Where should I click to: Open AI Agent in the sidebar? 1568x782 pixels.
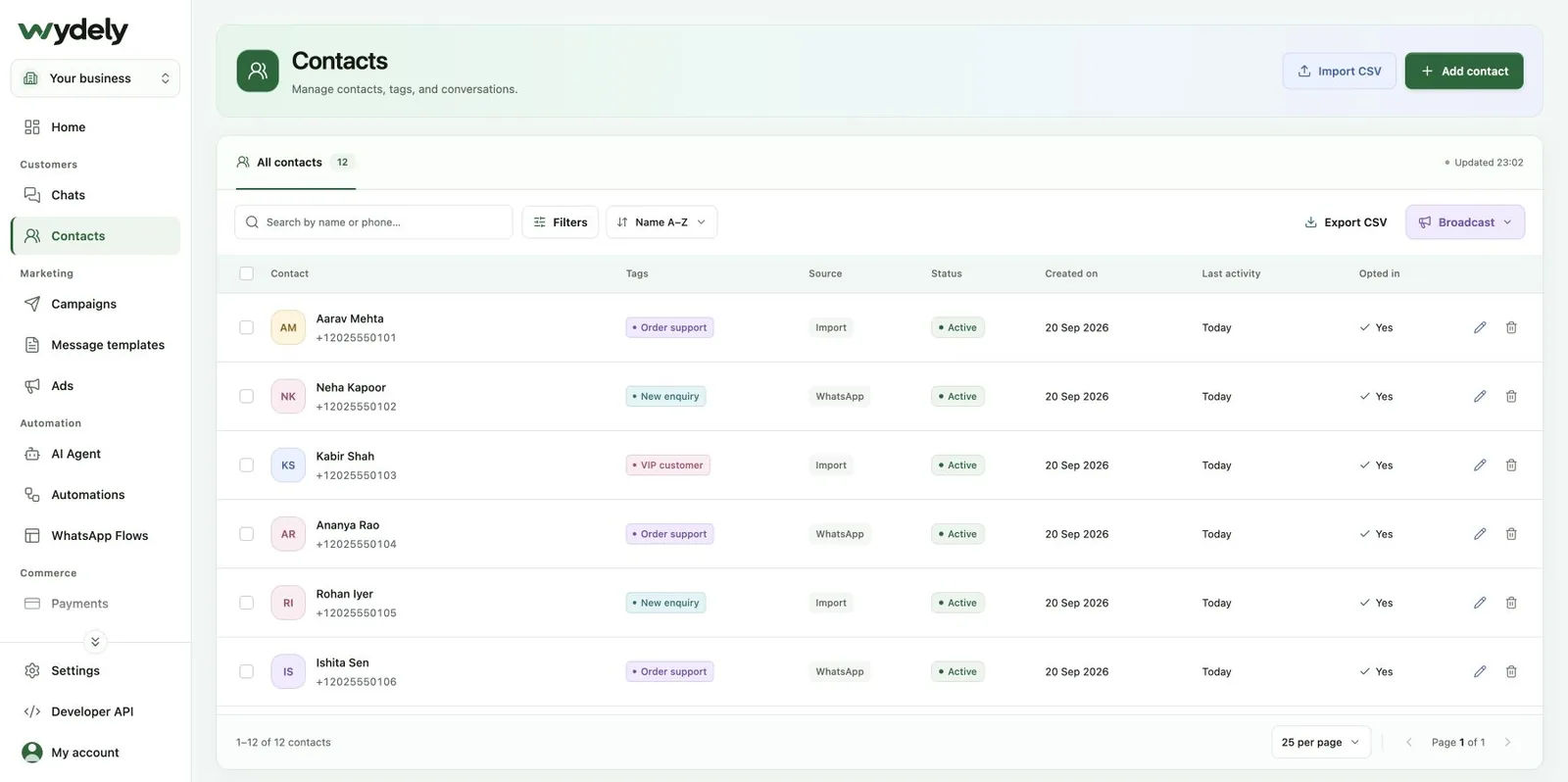click(x=95, y=454)
